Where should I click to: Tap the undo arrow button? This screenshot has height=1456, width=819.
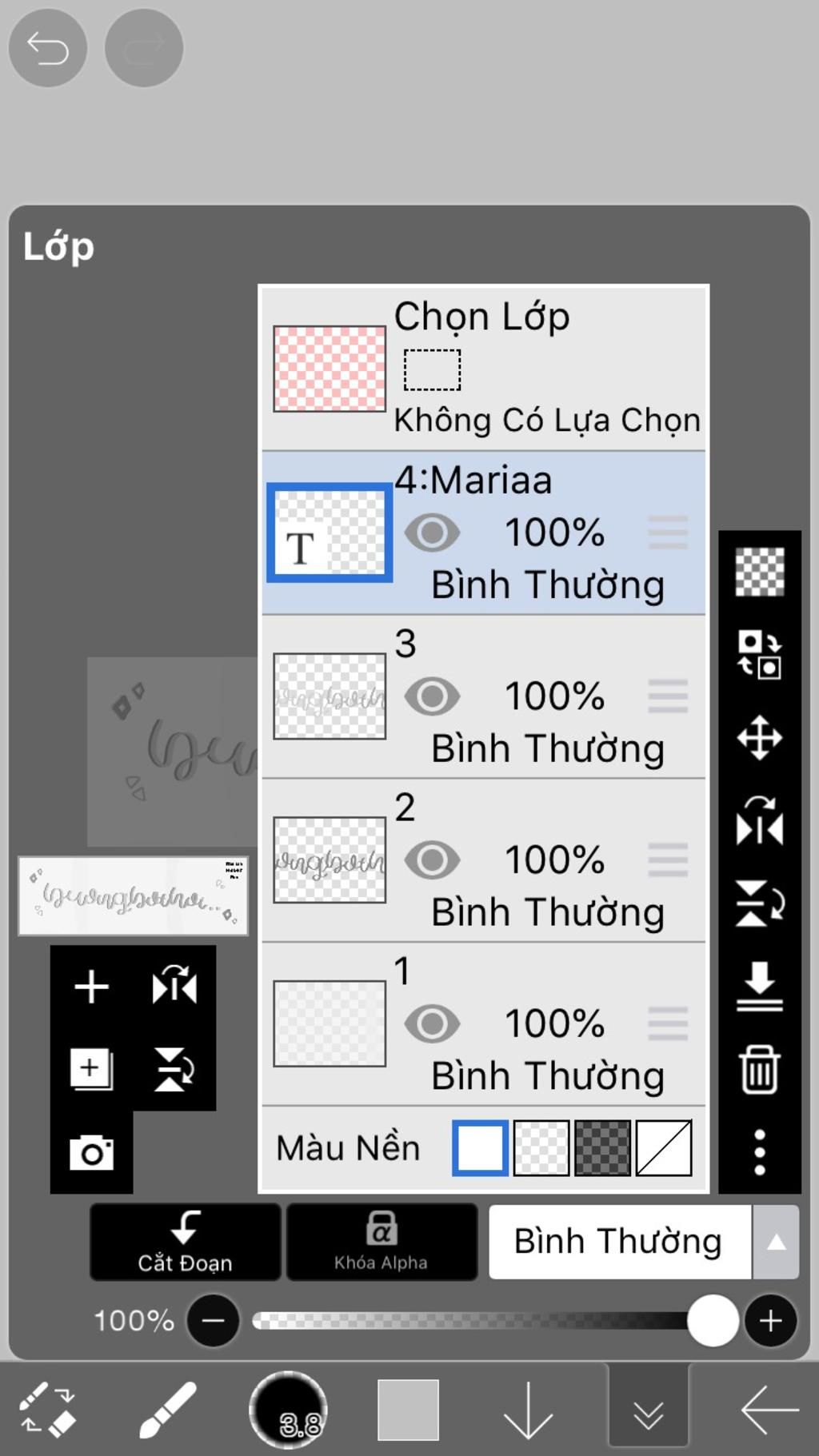tap(47, 48)
